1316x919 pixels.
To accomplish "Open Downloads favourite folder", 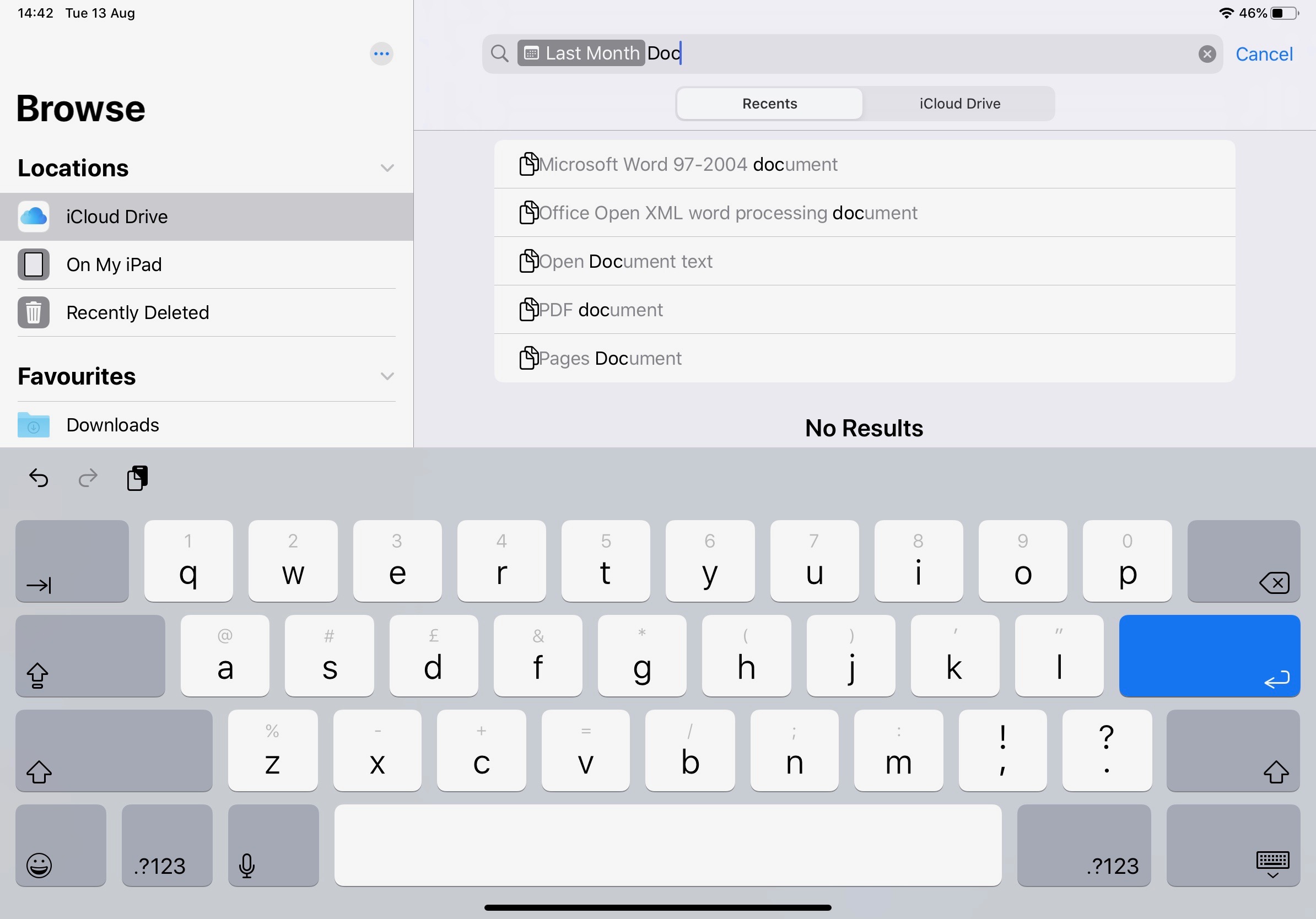I will (x=206, y=425).
